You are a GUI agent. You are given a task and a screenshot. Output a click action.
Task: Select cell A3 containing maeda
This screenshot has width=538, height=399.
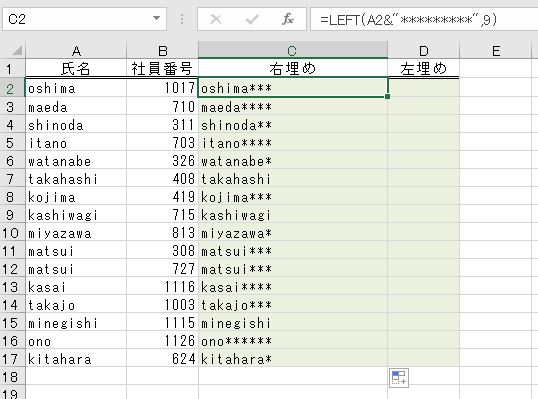[x=76, y=107]
